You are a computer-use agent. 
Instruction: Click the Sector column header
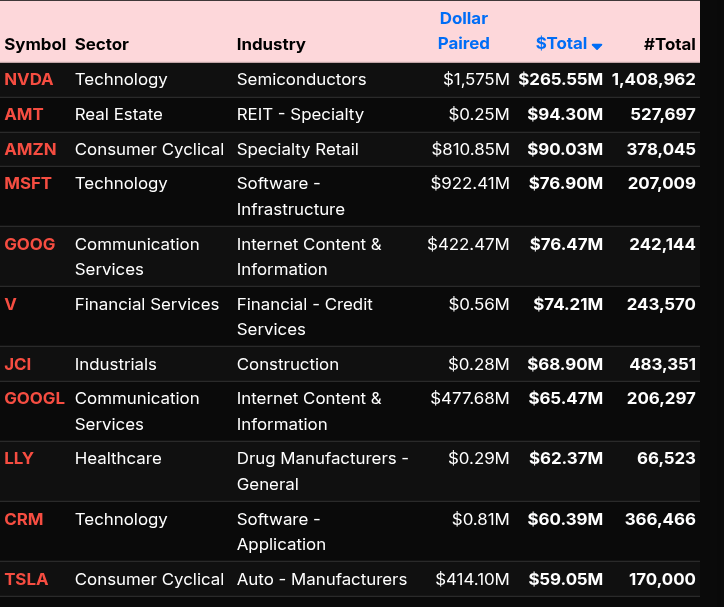point(102,44)
